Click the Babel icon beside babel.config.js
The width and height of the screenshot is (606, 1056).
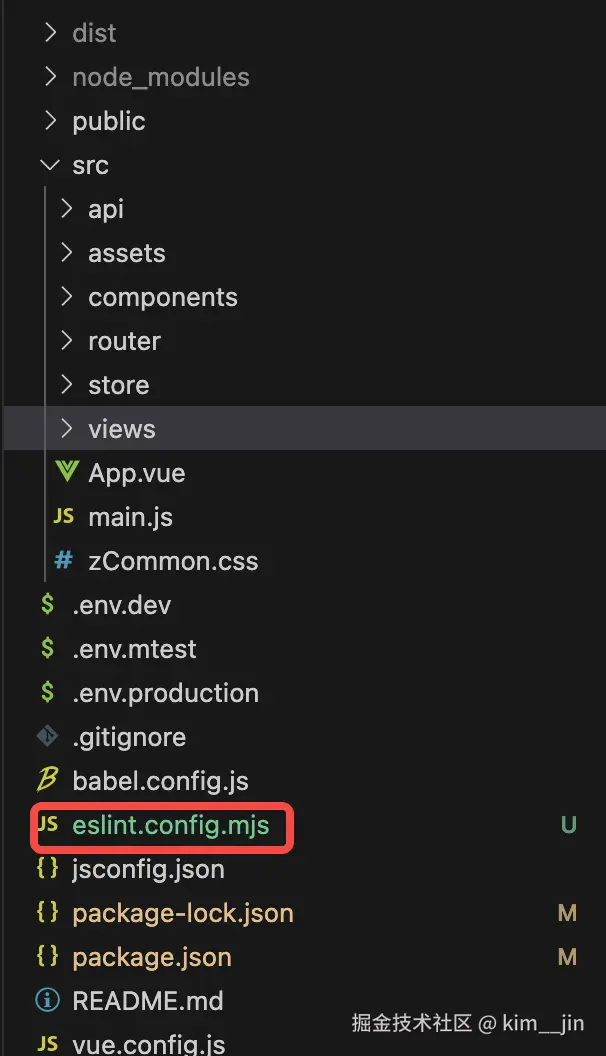[47, 781]
